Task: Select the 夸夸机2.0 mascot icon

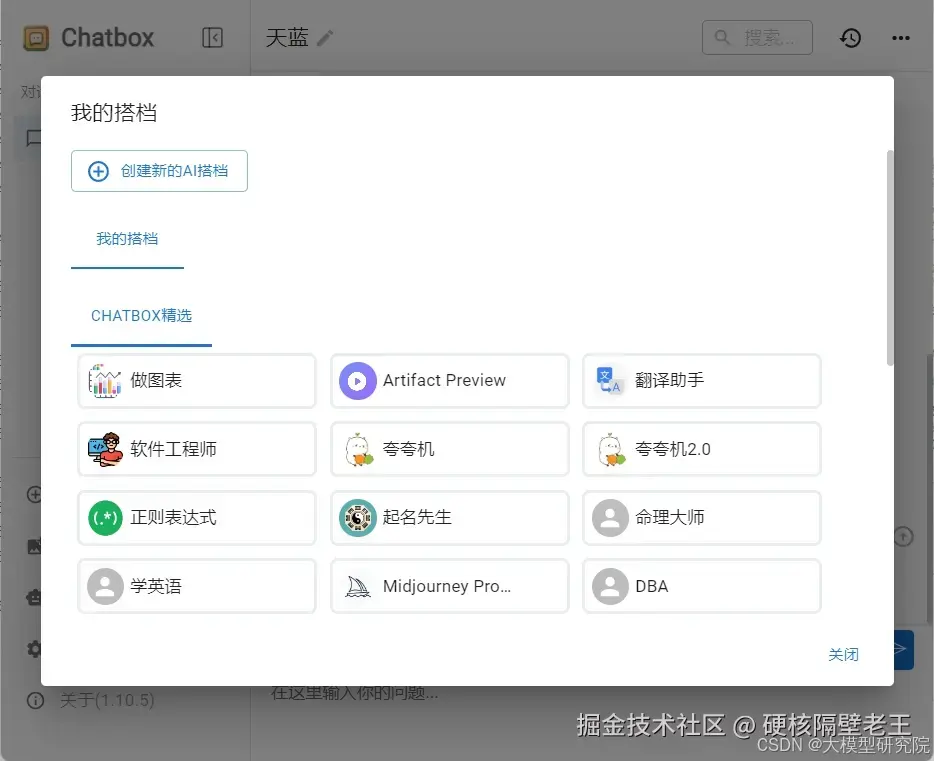Action: point(611,449)
